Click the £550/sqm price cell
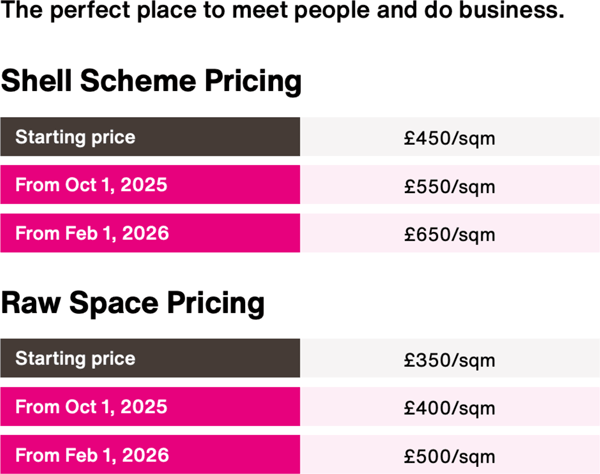This screenshot has width=600, height=474. pyautogui.click(x=450, y=187)
